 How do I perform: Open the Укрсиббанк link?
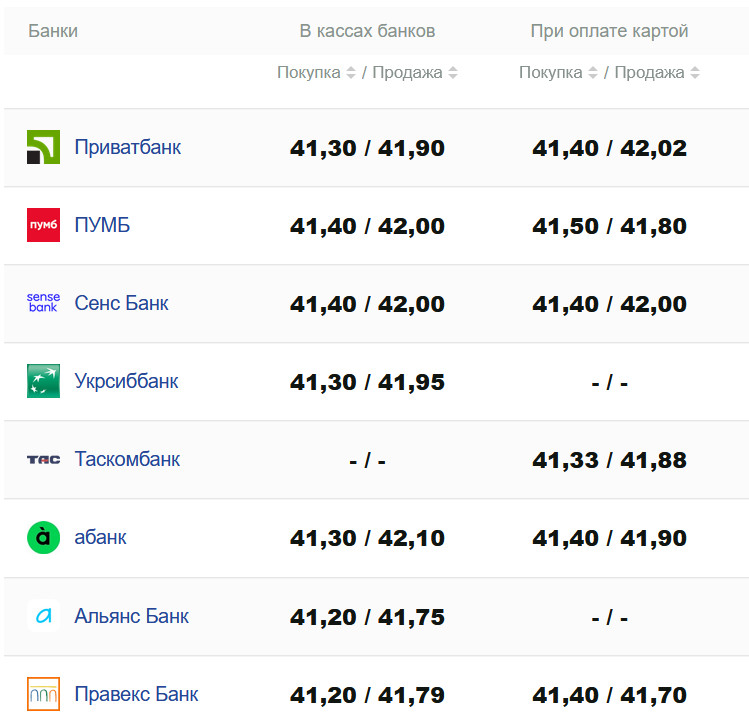(x=126, y=381)
